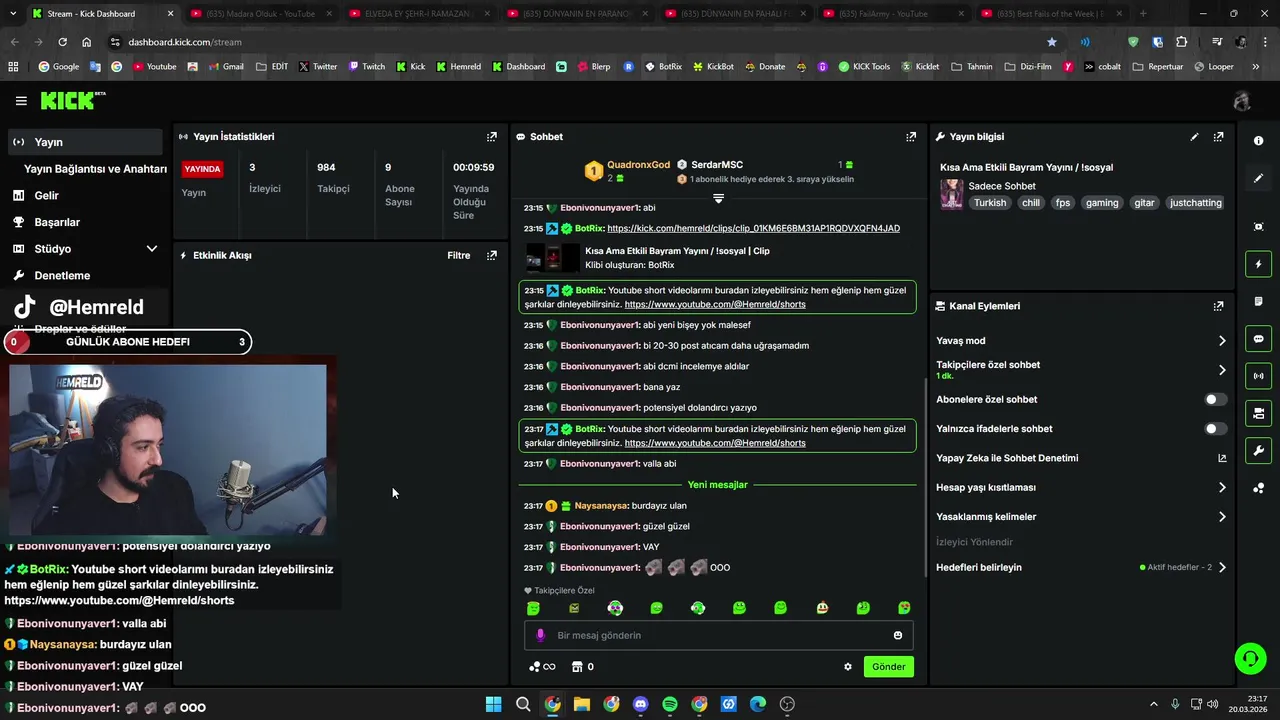Open the Kick hamburger menu

[x=21, y=101]
